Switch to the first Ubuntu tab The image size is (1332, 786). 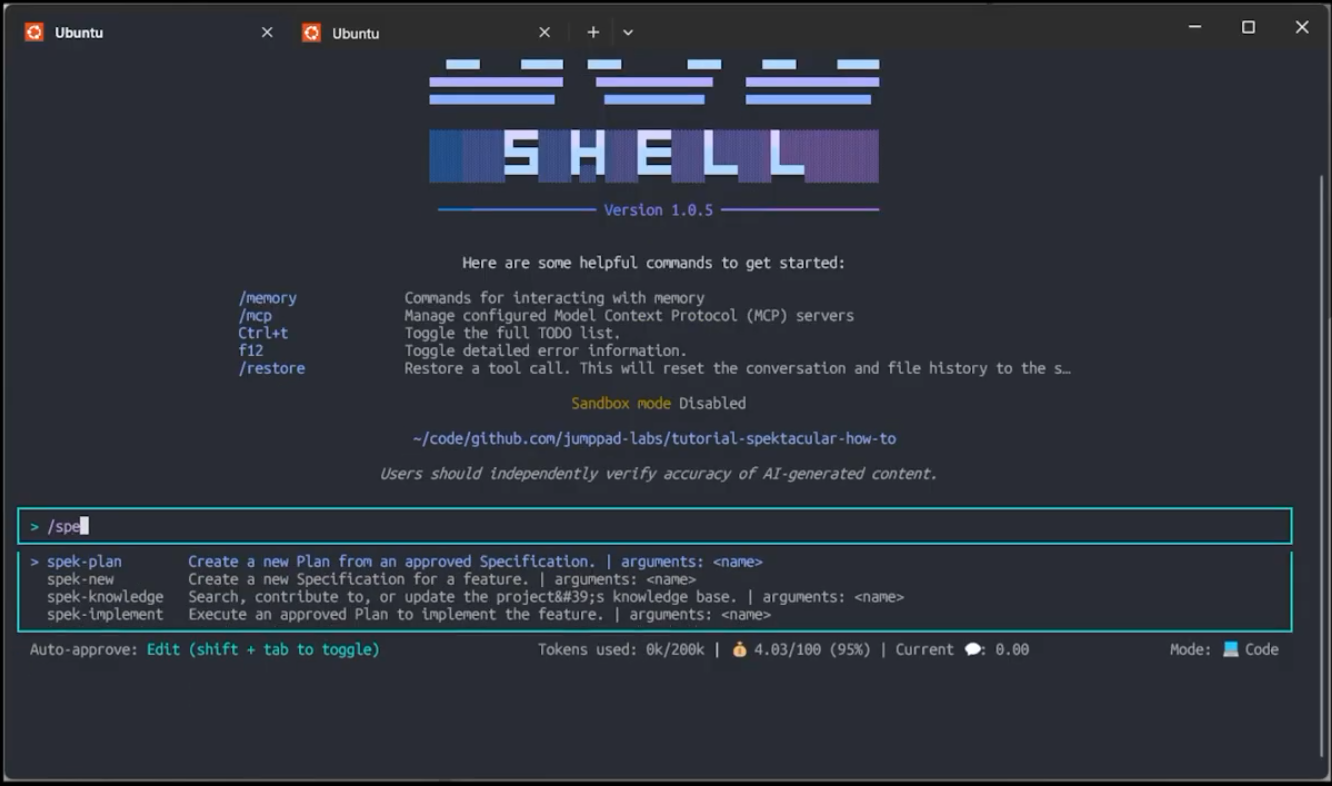click(x=149, y=32)
